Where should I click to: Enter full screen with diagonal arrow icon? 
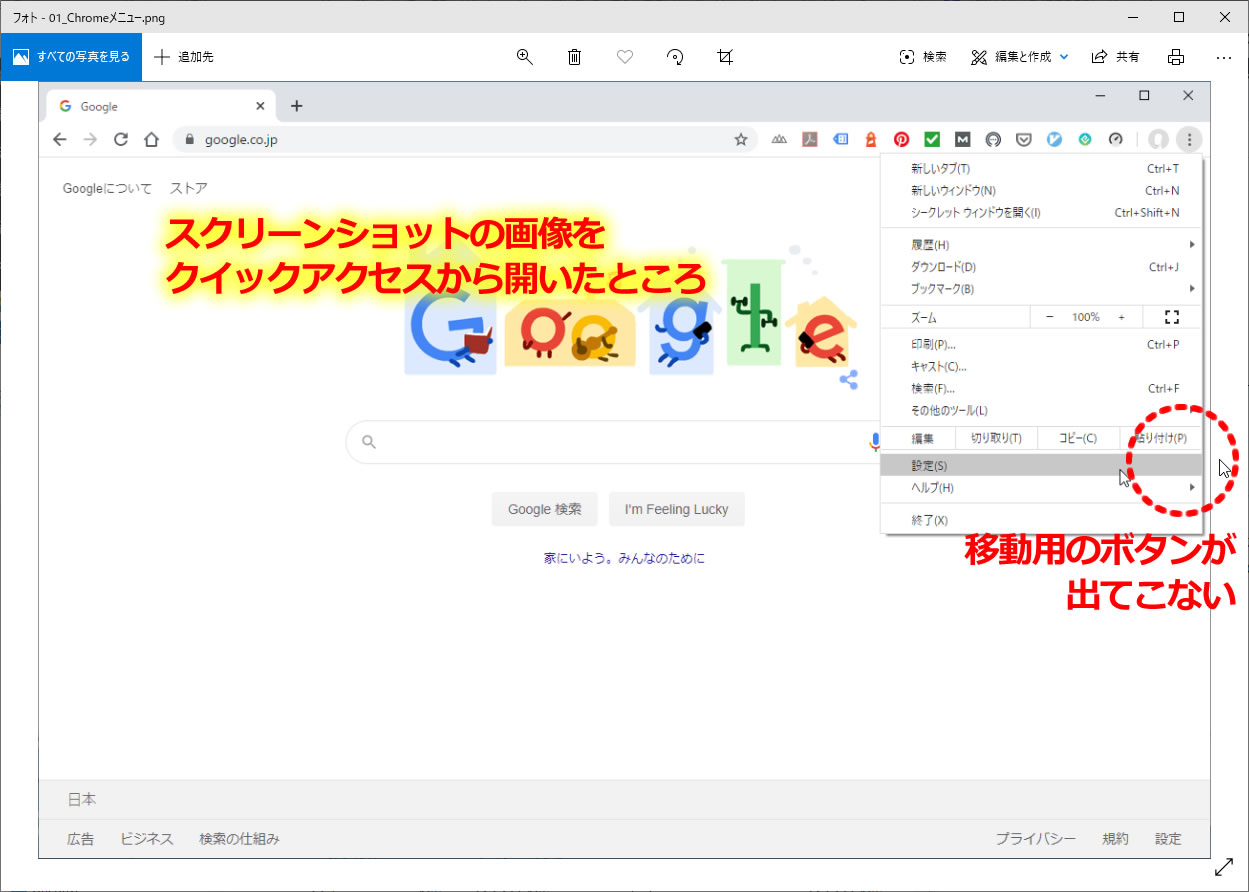point(1223,867)
